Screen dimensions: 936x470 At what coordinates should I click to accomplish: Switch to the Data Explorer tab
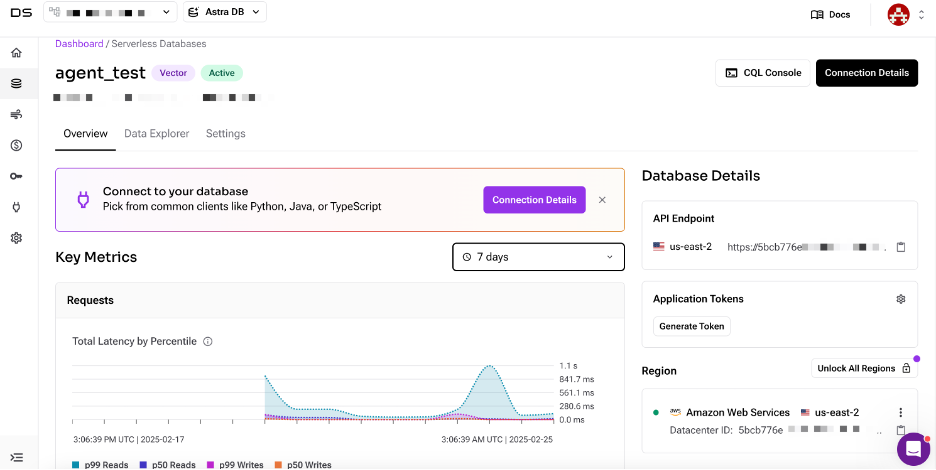tap(156, 134)
